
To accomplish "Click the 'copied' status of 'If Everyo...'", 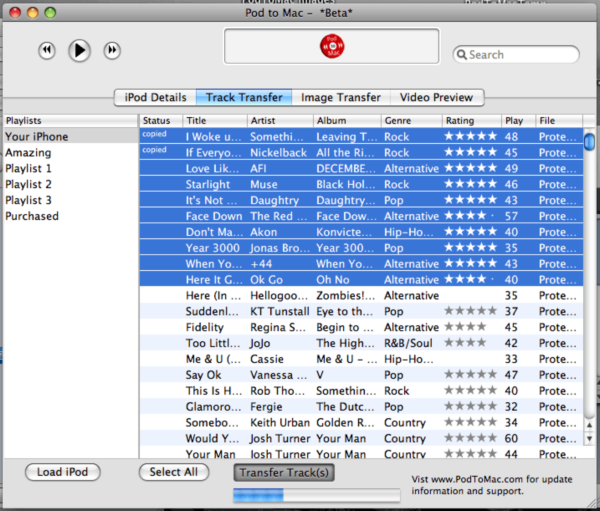I will [154, 150].
